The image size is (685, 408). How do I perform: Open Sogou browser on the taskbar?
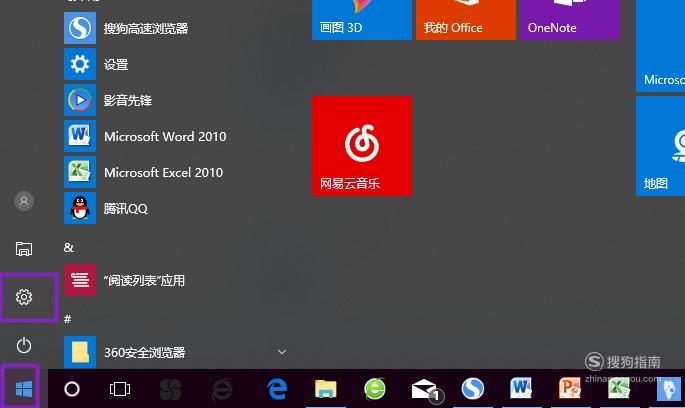click(x=473, y=388)
